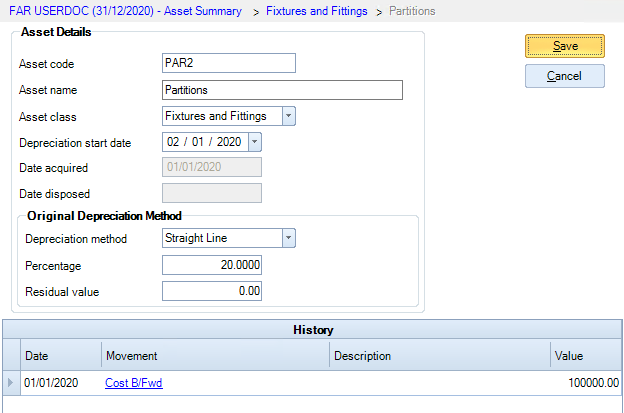Expand the Depreciation method dropdown arrow

(289, 238)
